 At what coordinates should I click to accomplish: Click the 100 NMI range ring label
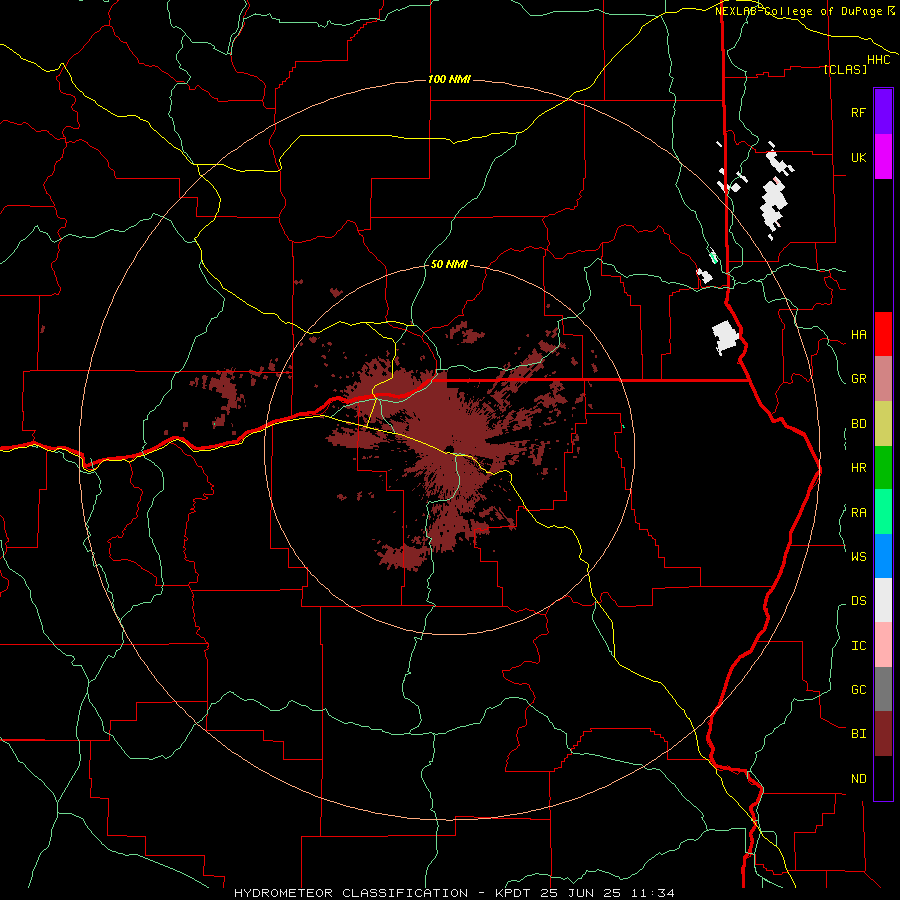[x=449, y=79]
